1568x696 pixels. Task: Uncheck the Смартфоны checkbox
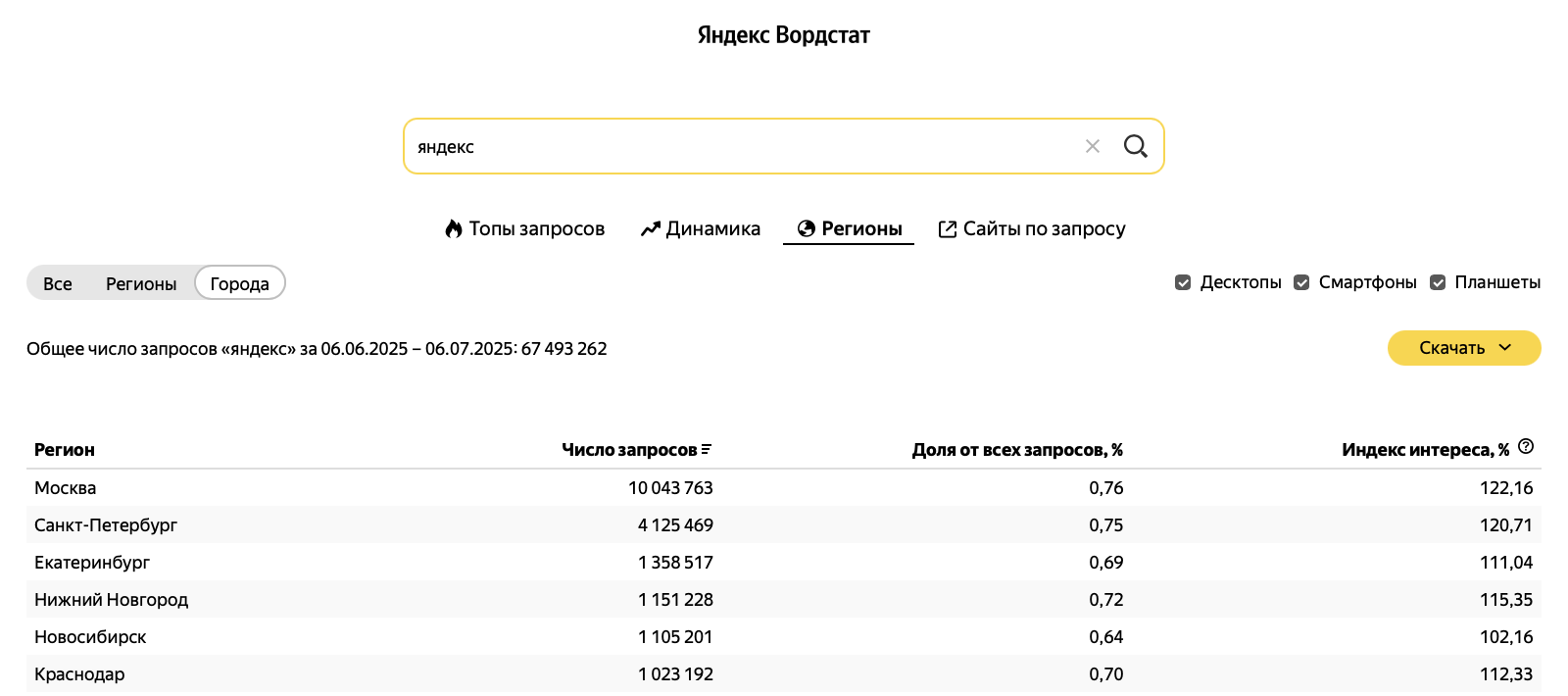point(1301,282)
